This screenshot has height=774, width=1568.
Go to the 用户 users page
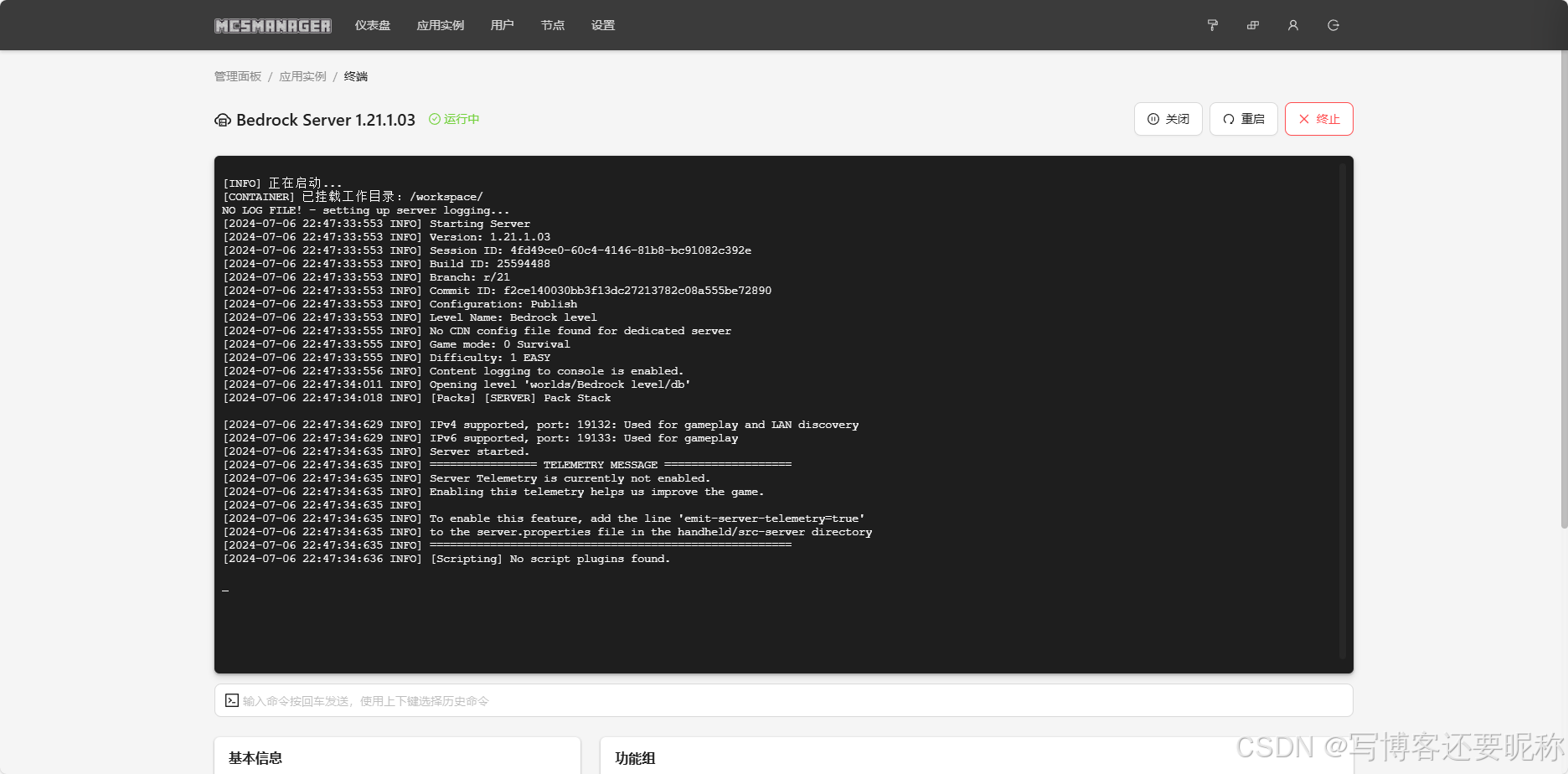click(503, 26)
